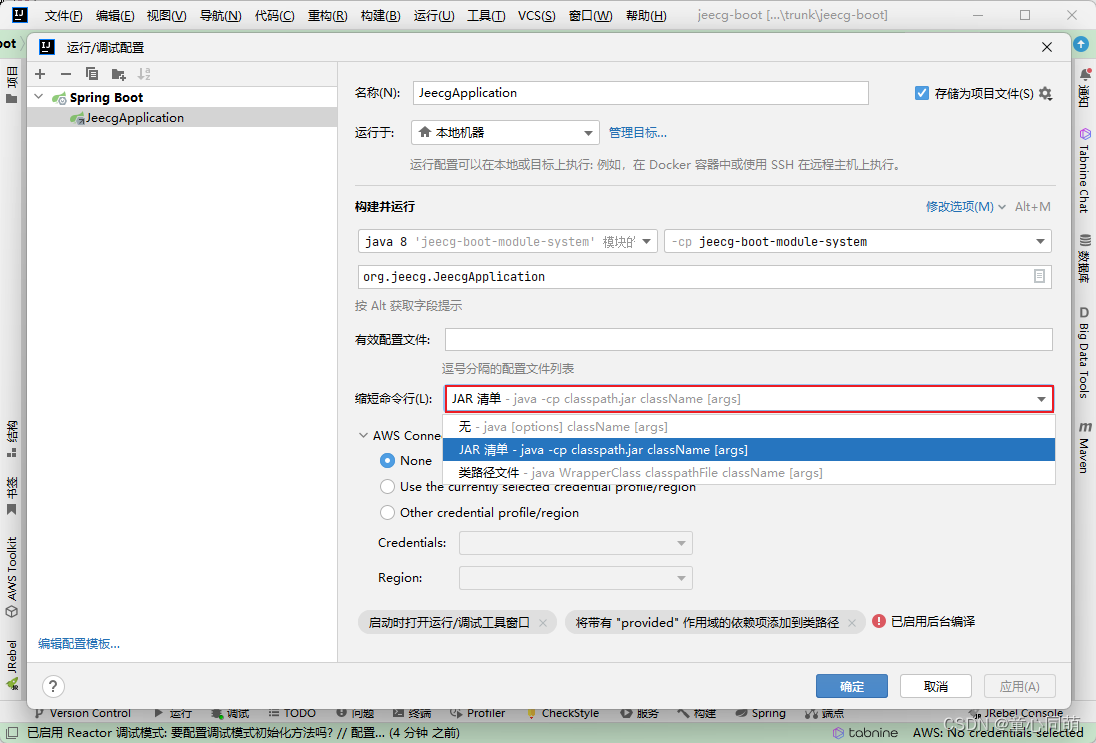The image size is (1096, 743).
Task: Open the 重构(R) menu
Action: pyautogui.click(x=328, y=15)
